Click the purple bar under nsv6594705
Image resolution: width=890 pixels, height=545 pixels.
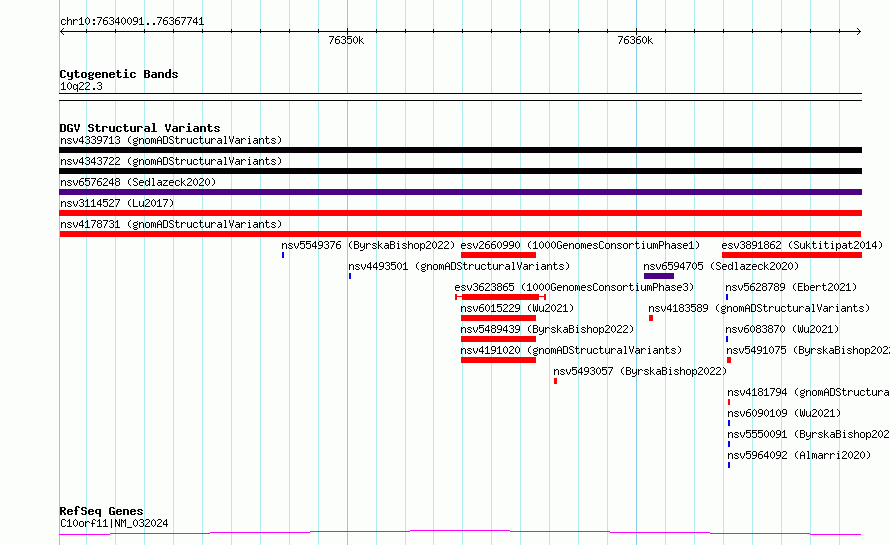[x=659, y=276]
